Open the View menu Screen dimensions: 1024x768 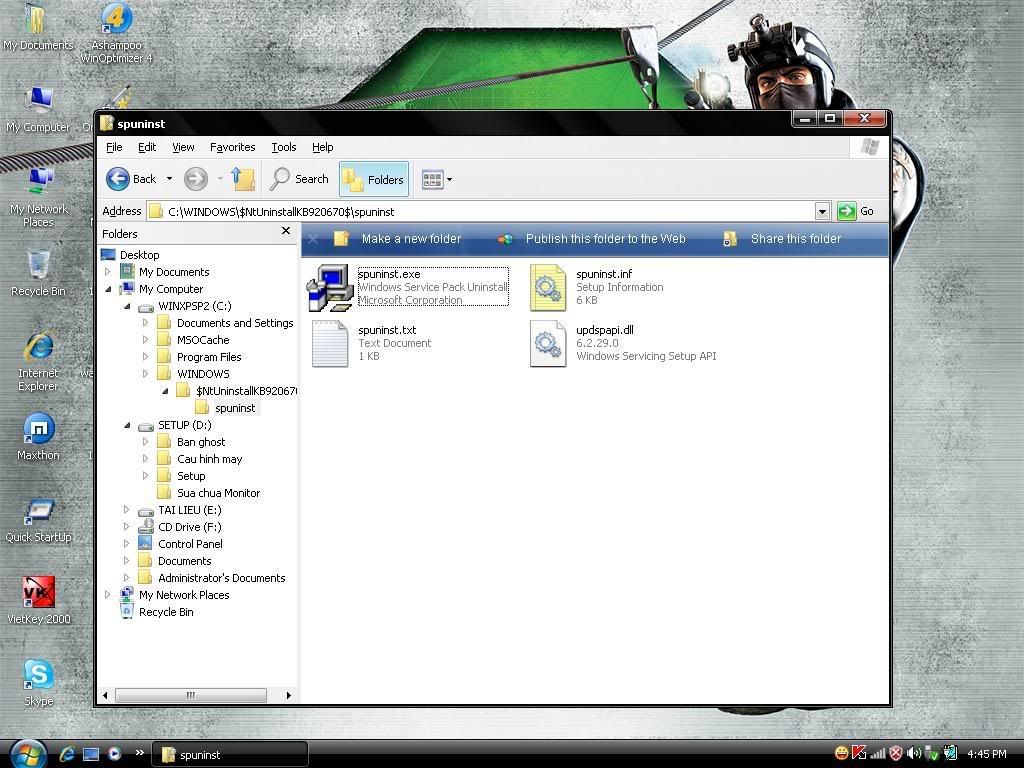183,148
